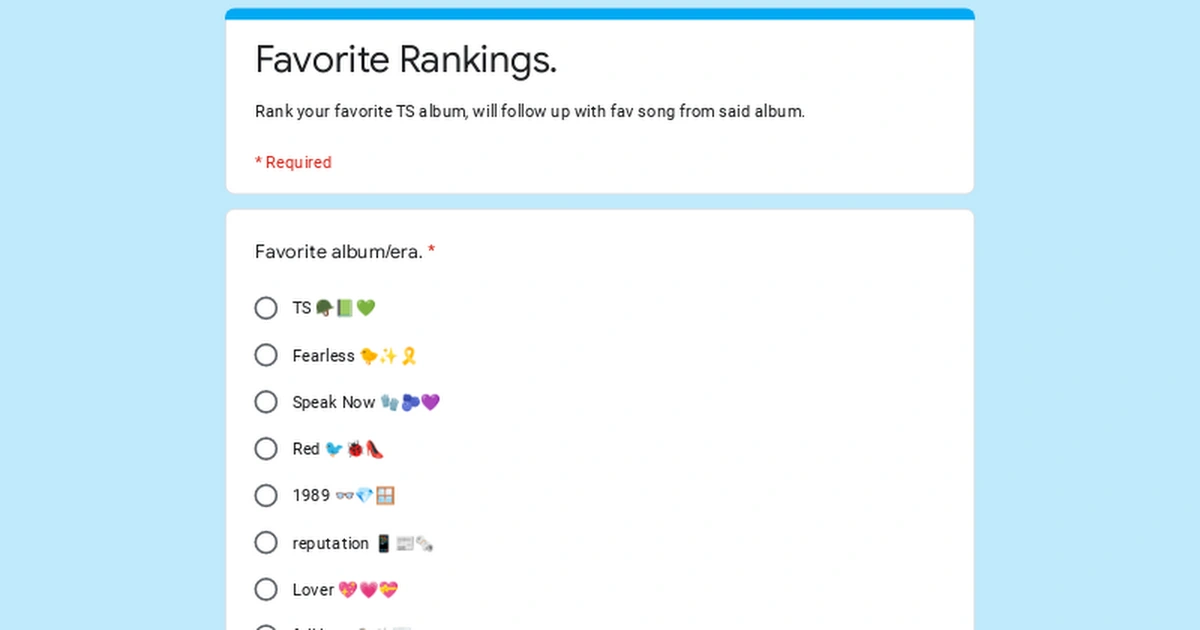
Task: Choose the Lover radio button
Action: tap(266, 589)
